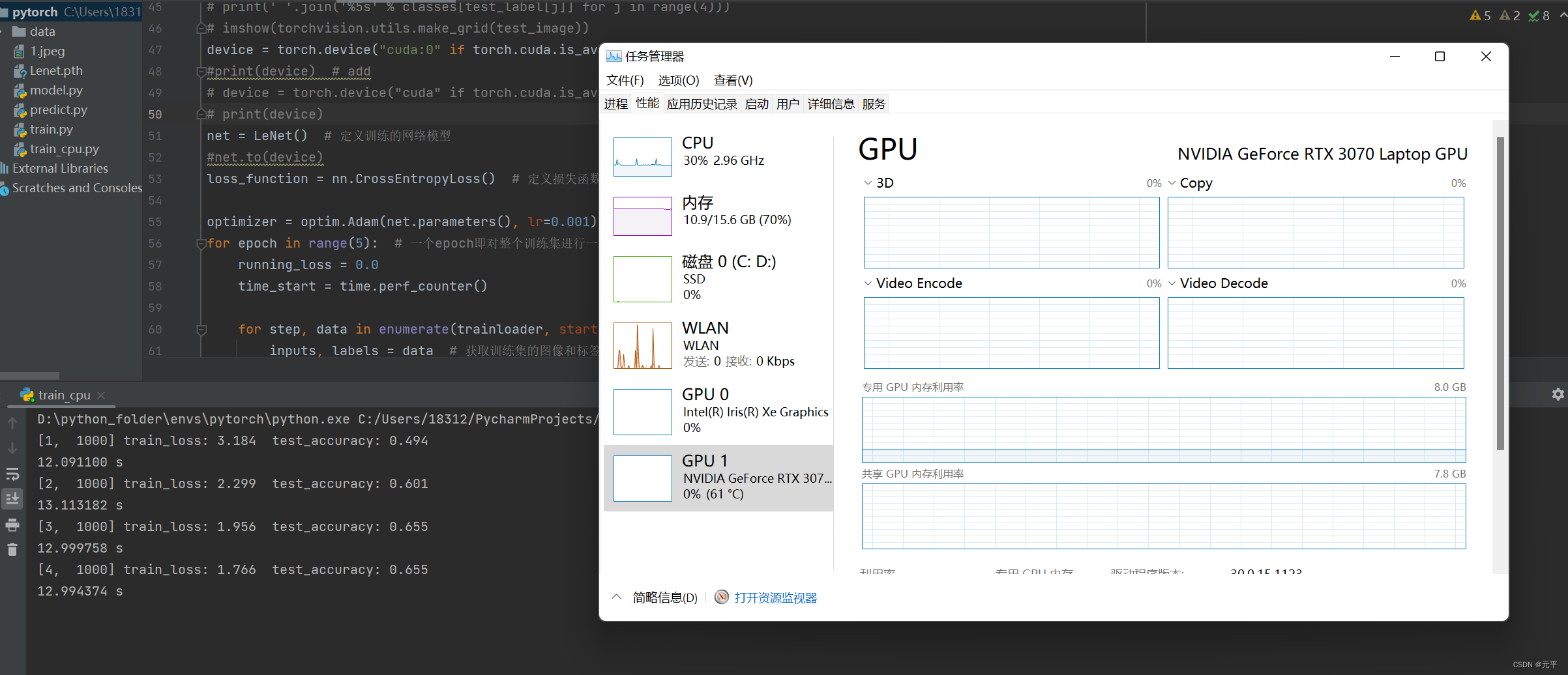Close the train_cpu run tab
This screenshot has height=675, width=1568.
tap(101, 395)
